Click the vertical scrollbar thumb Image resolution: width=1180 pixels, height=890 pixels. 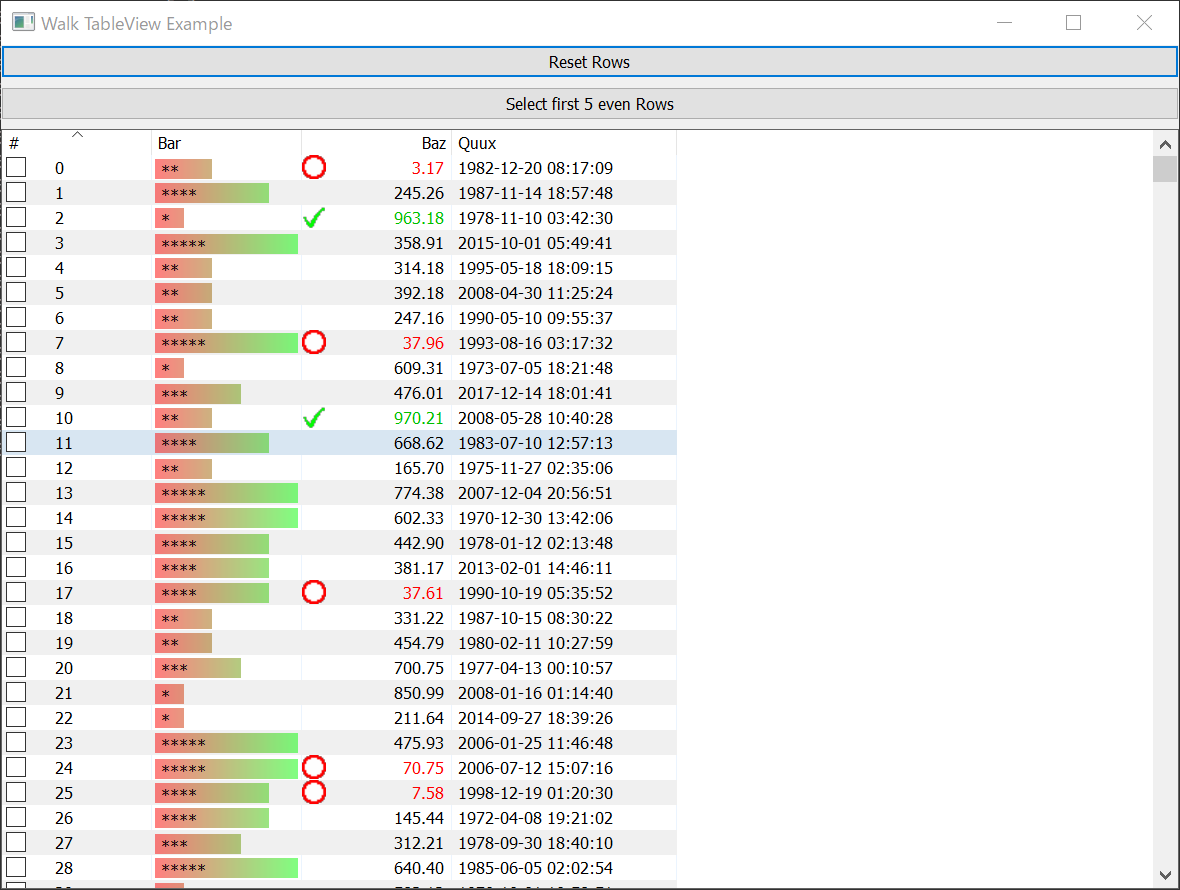[1165, 169]
